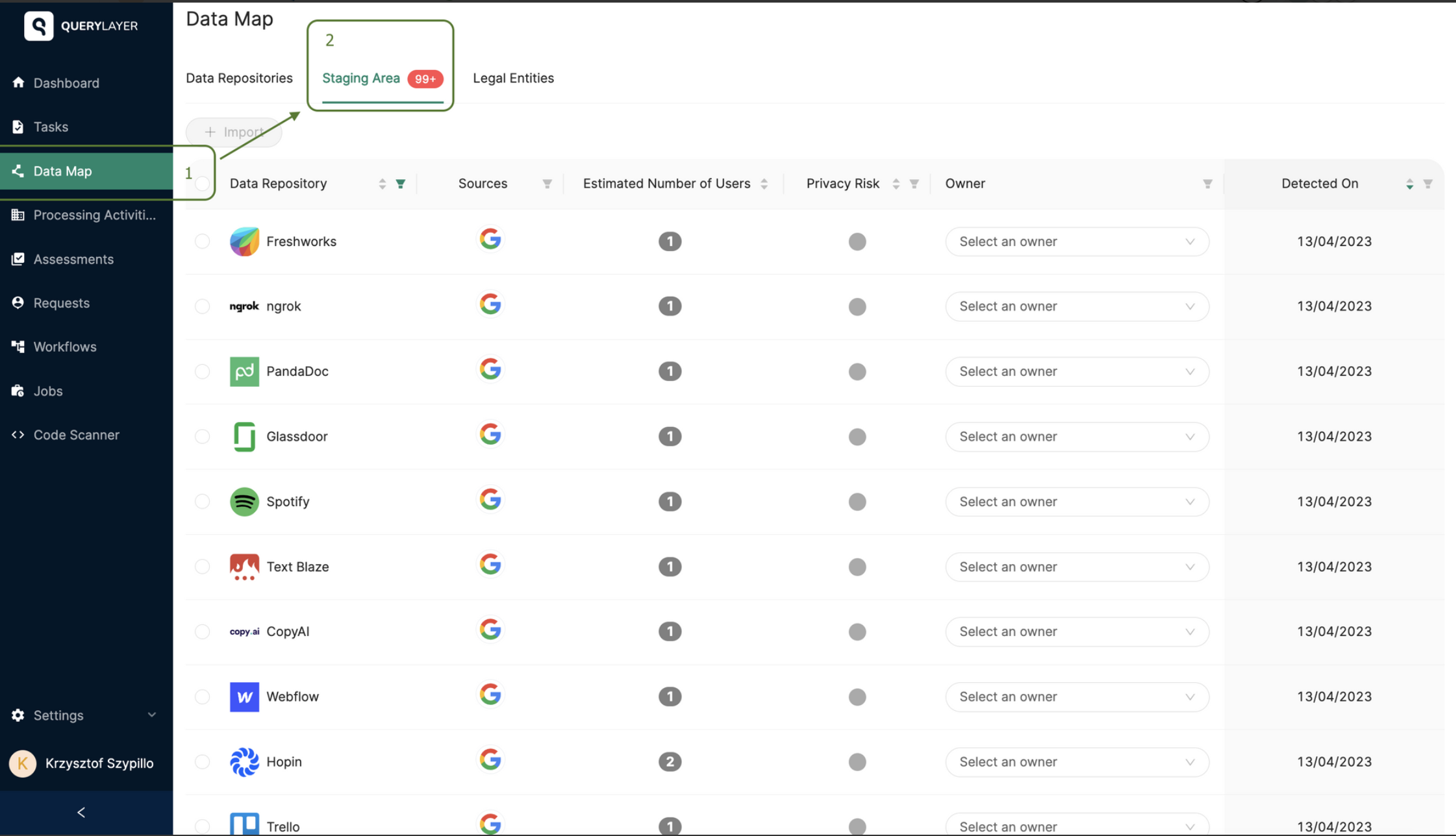The width and height of the screenshot is (1456, 836).
Task: Open the owner dropdown for Hopin
Action: pyautogui.click(x=1077, y=761)
